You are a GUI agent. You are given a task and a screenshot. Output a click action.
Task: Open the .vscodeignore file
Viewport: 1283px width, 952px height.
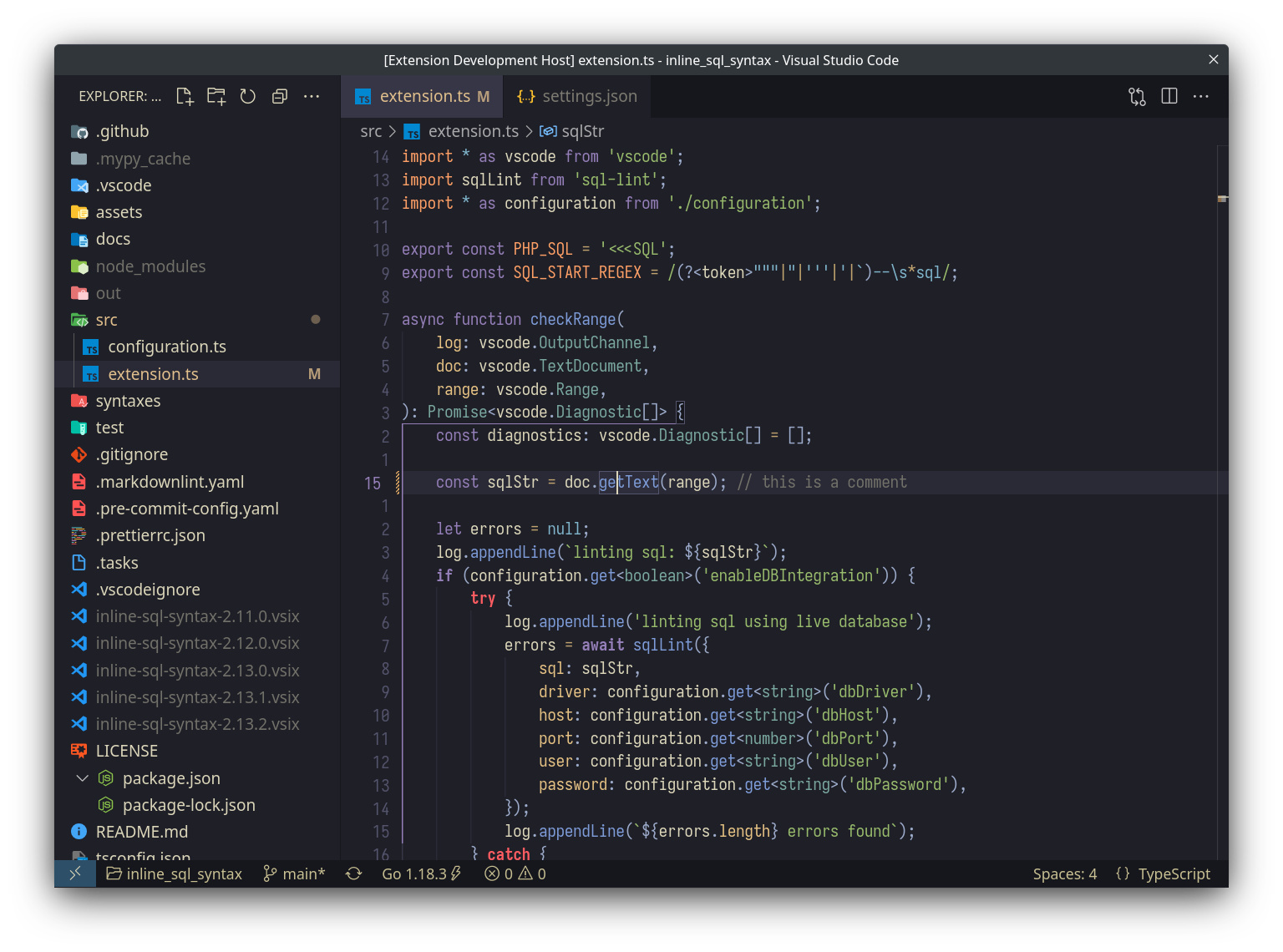pyautogui.click(x=197, y=590)
